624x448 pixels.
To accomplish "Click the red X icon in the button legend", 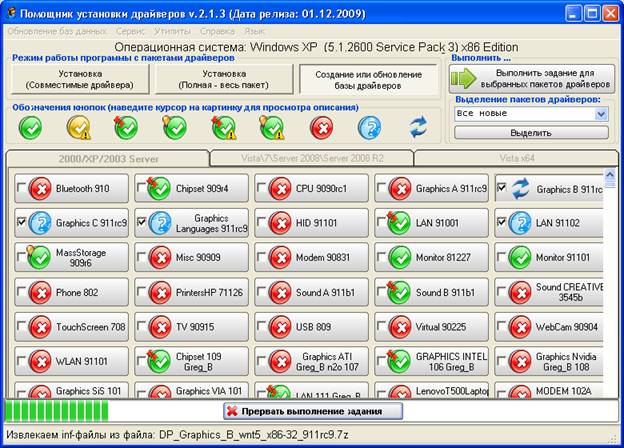I will tap(322, 127).
